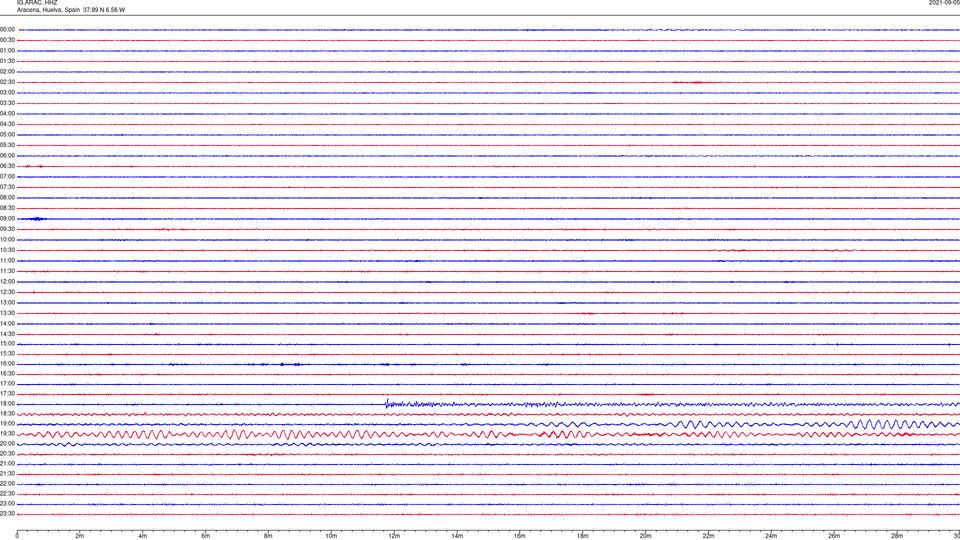Screen dimensions: 960x540
Task: Choose the 07:00 time label
Action: (7, 176)
